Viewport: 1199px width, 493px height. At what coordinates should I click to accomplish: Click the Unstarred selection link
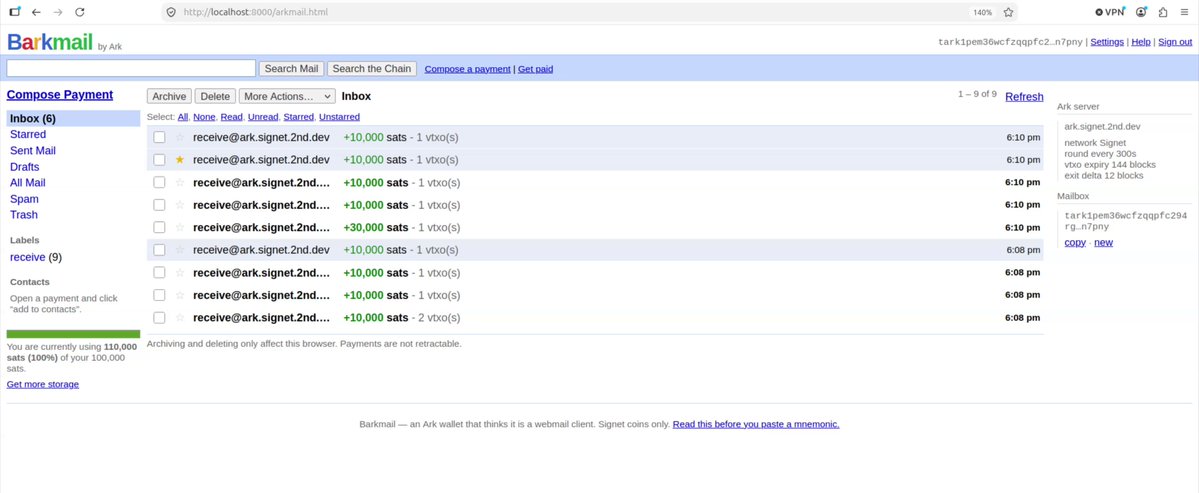click(339, 117)
